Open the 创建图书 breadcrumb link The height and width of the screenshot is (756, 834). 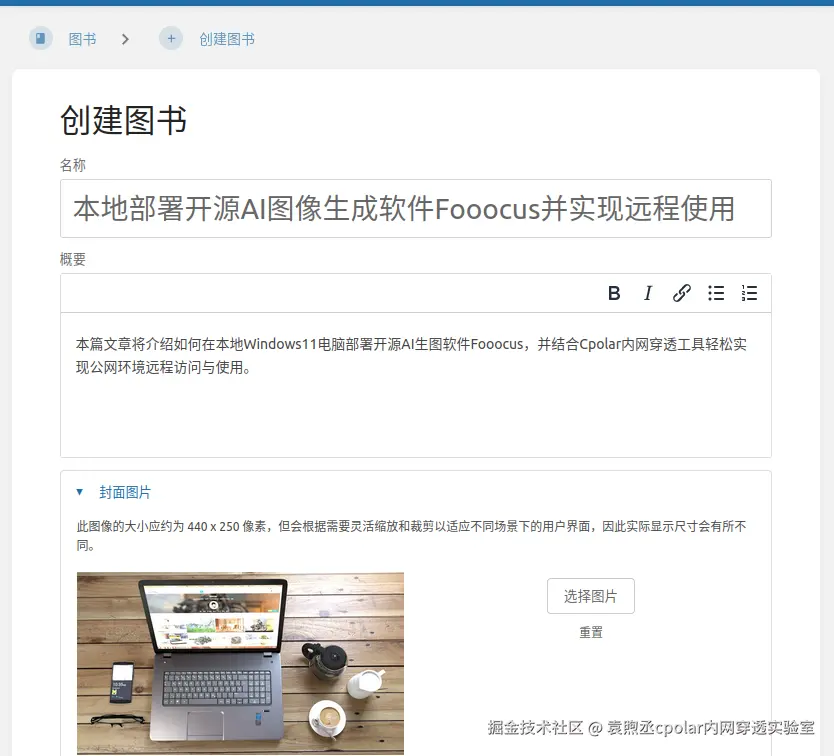[x=227, y=39]
